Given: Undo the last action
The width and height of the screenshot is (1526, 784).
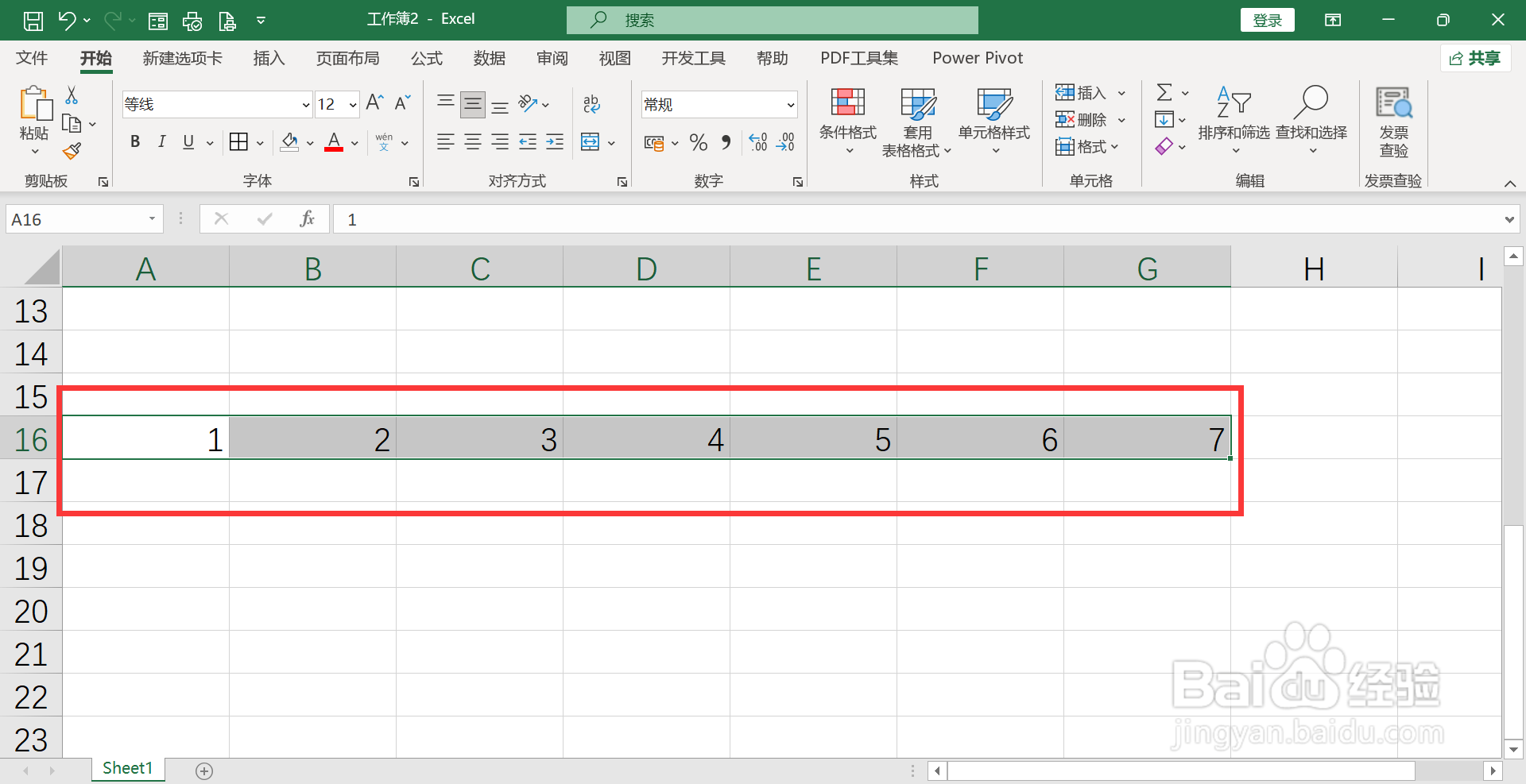Looking at the screenshot, I should pyautogui.click(x=67, y=21).
